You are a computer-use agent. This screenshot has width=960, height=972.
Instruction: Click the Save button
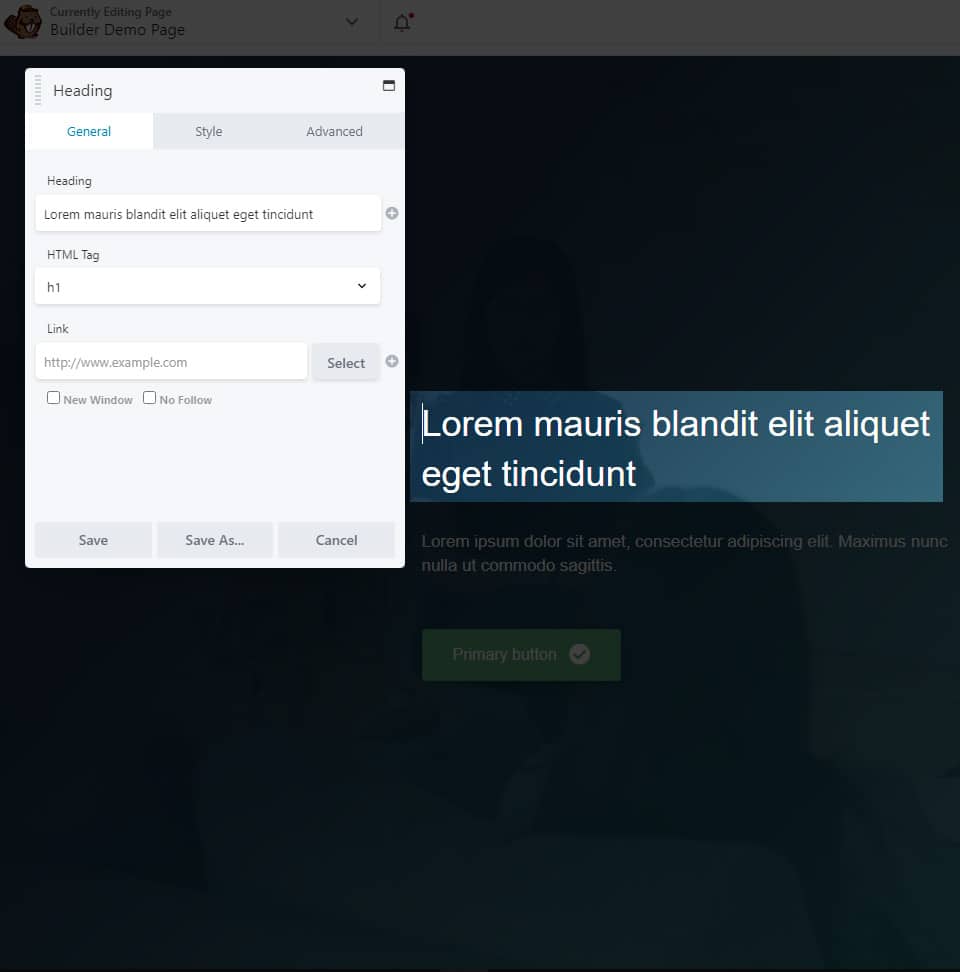coord(93,540)
